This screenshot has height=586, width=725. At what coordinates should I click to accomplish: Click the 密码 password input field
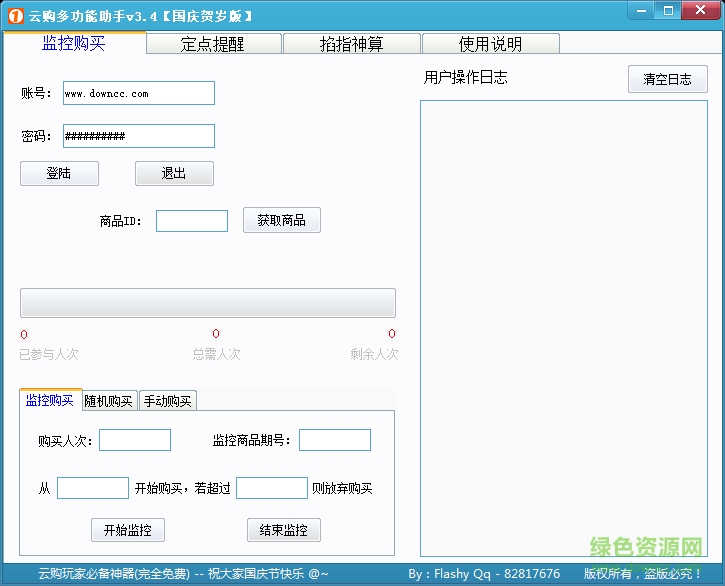click(x=139, y=136)
